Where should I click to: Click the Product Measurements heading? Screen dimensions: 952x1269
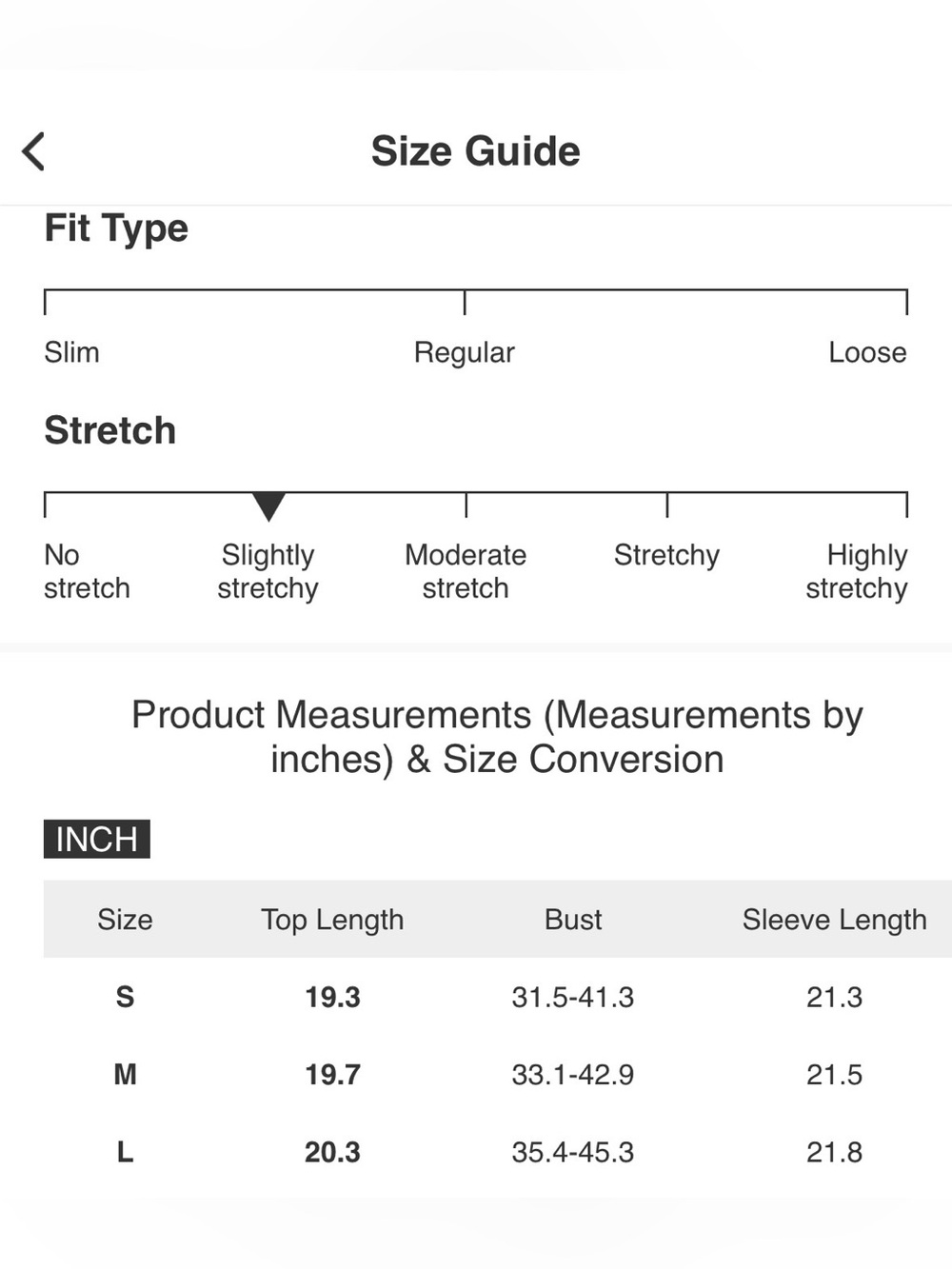497,737
